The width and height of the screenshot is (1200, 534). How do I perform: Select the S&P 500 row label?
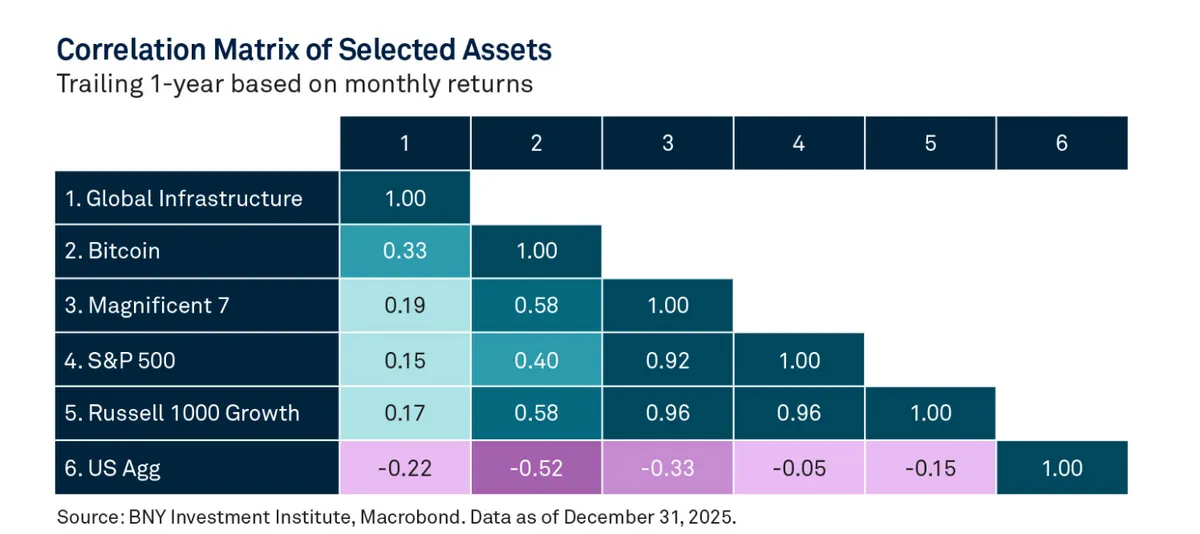pyautogui.click(x=120, y=359)
